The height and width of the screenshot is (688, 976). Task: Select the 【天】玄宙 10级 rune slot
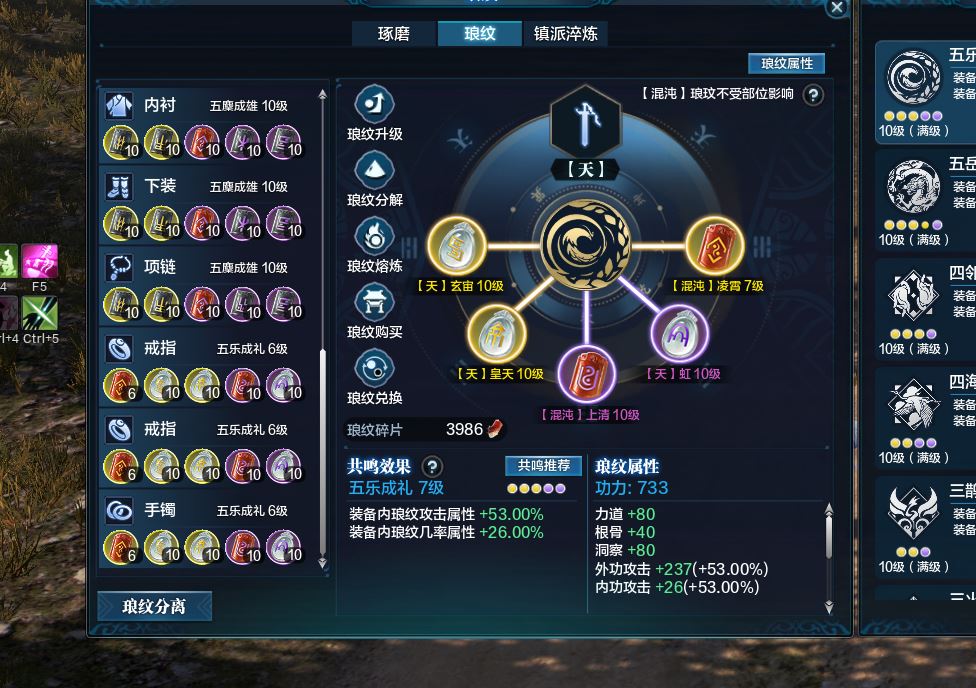pyautogui.click(x=458, y=246)
